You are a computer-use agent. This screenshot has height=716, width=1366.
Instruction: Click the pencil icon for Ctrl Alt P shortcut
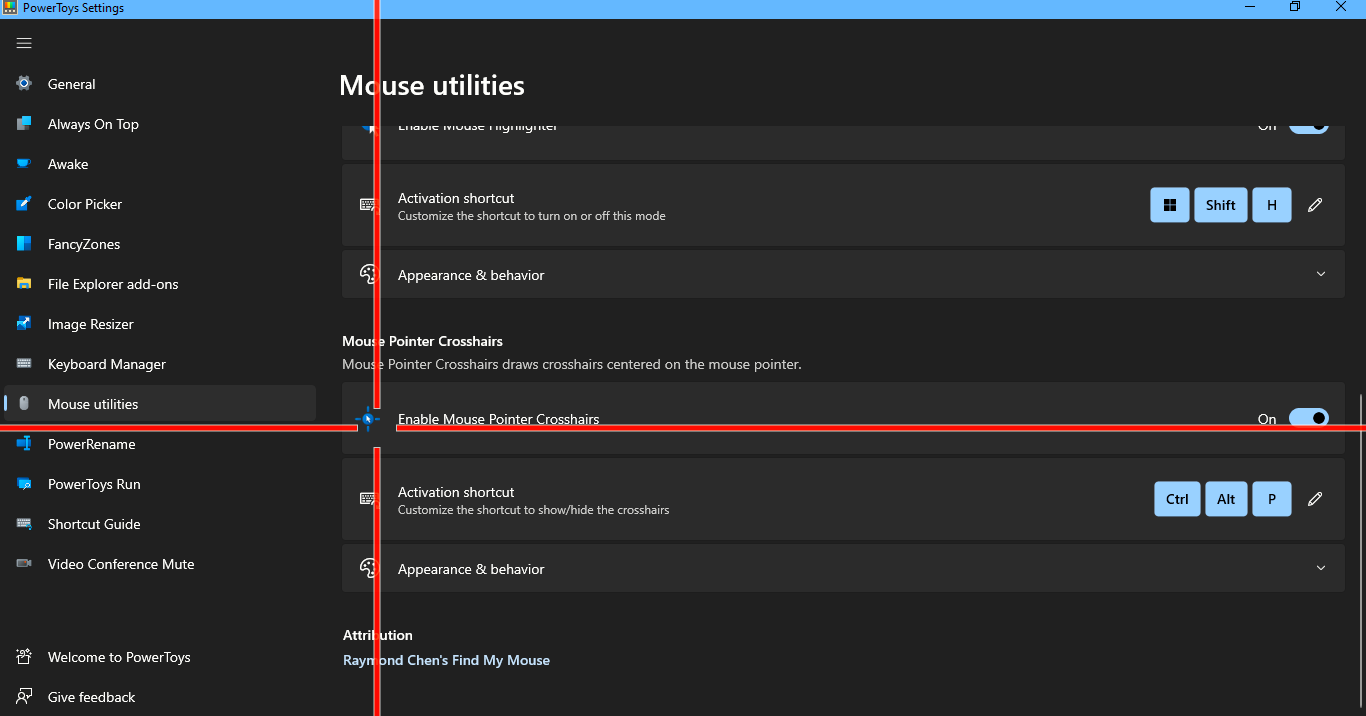[1315, 499]
